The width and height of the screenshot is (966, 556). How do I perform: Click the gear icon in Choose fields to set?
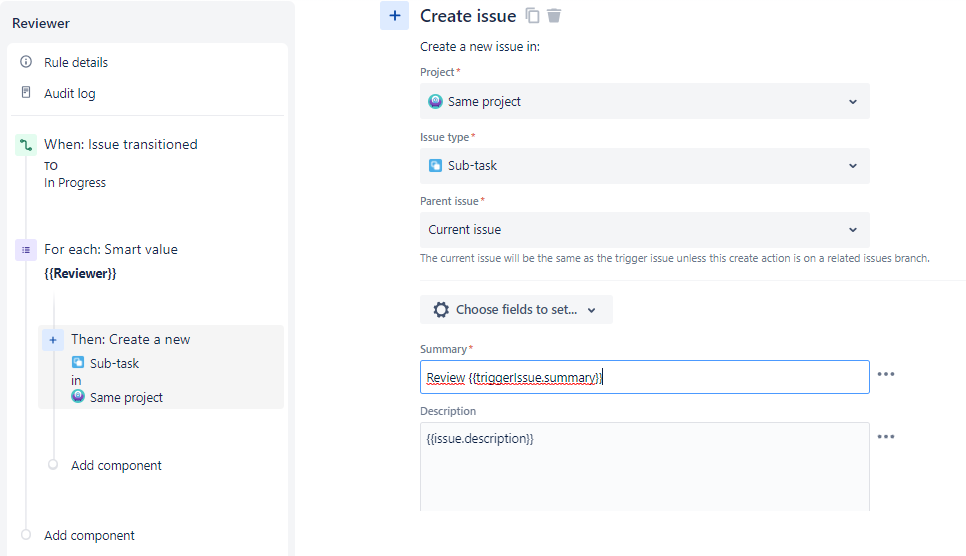[x=441, y=309]
